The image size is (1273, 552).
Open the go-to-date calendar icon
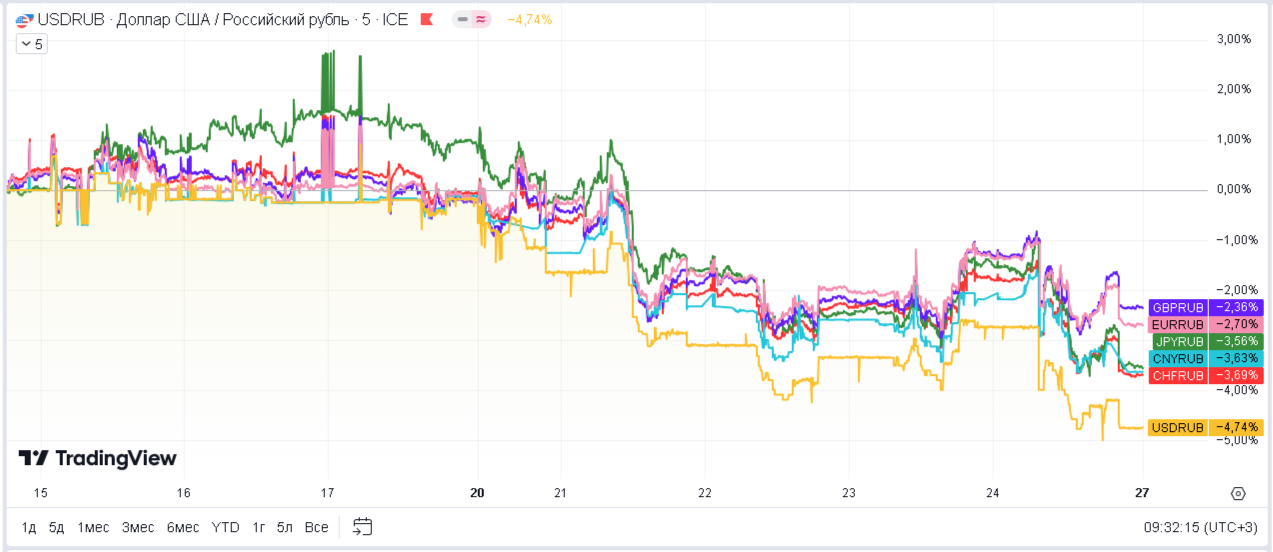[362, 527]
